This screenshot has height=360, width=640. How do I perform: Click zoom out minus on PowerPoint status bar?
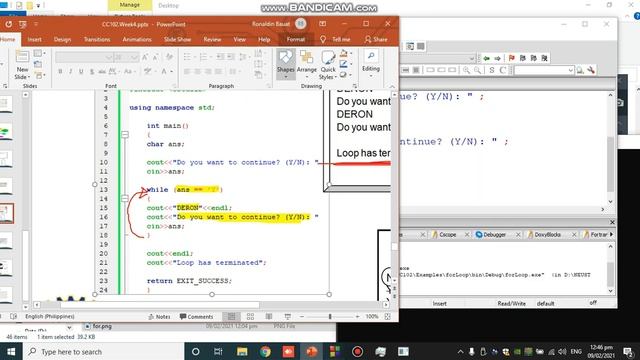coord(302,316)
